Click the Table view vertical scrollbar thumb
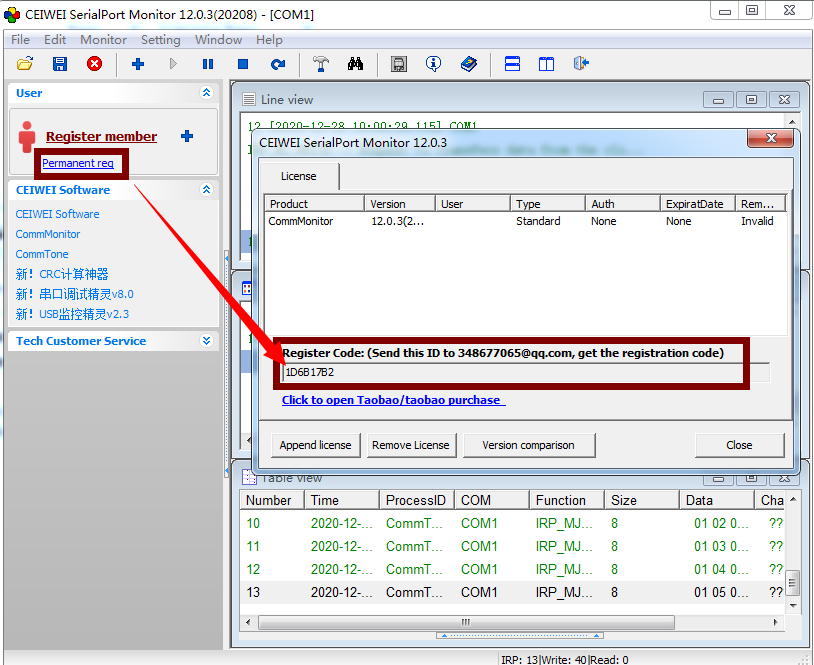 pos(792,582)
